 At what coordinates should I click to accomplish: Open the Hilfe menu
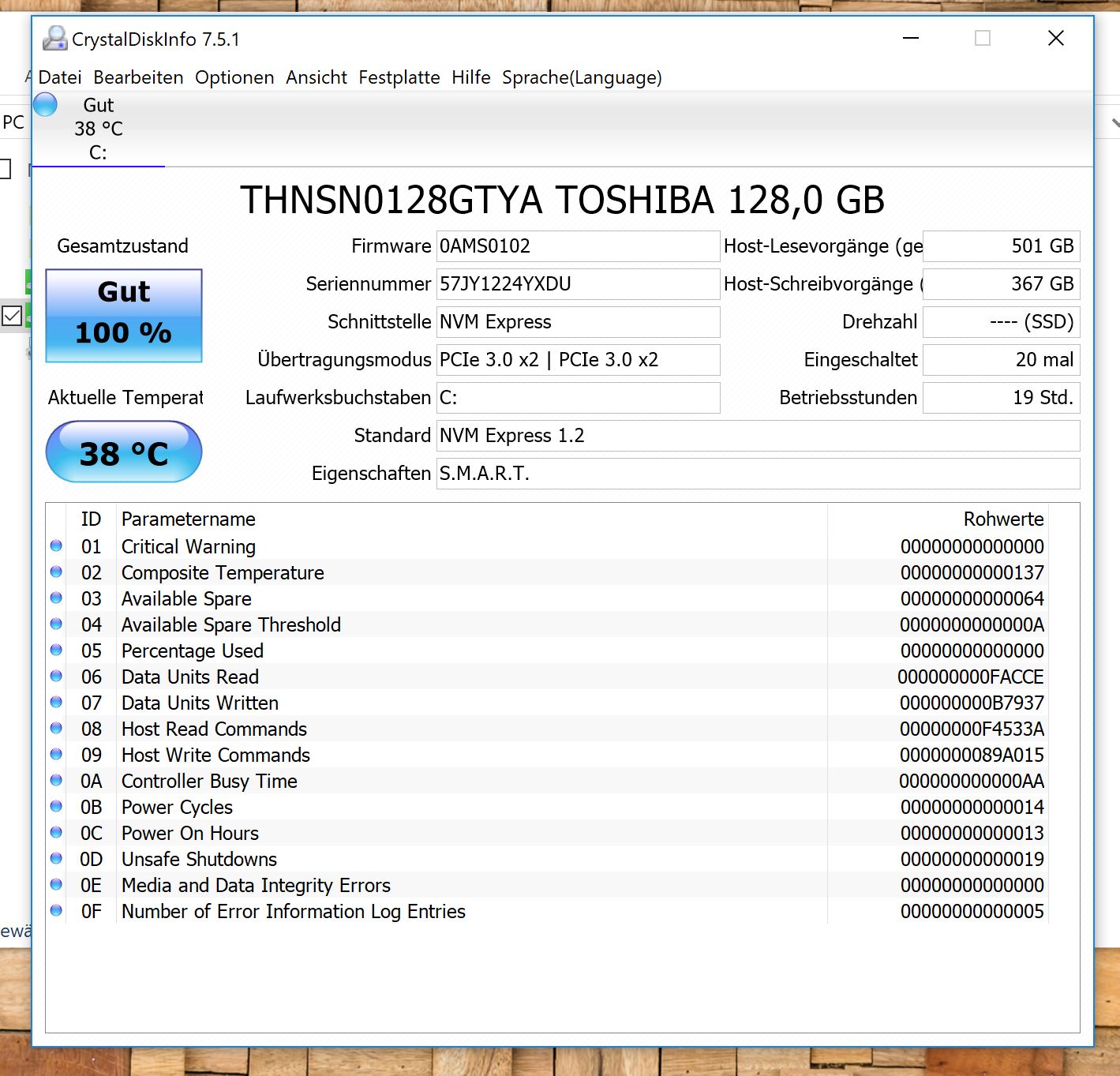(x=471, y=77)
